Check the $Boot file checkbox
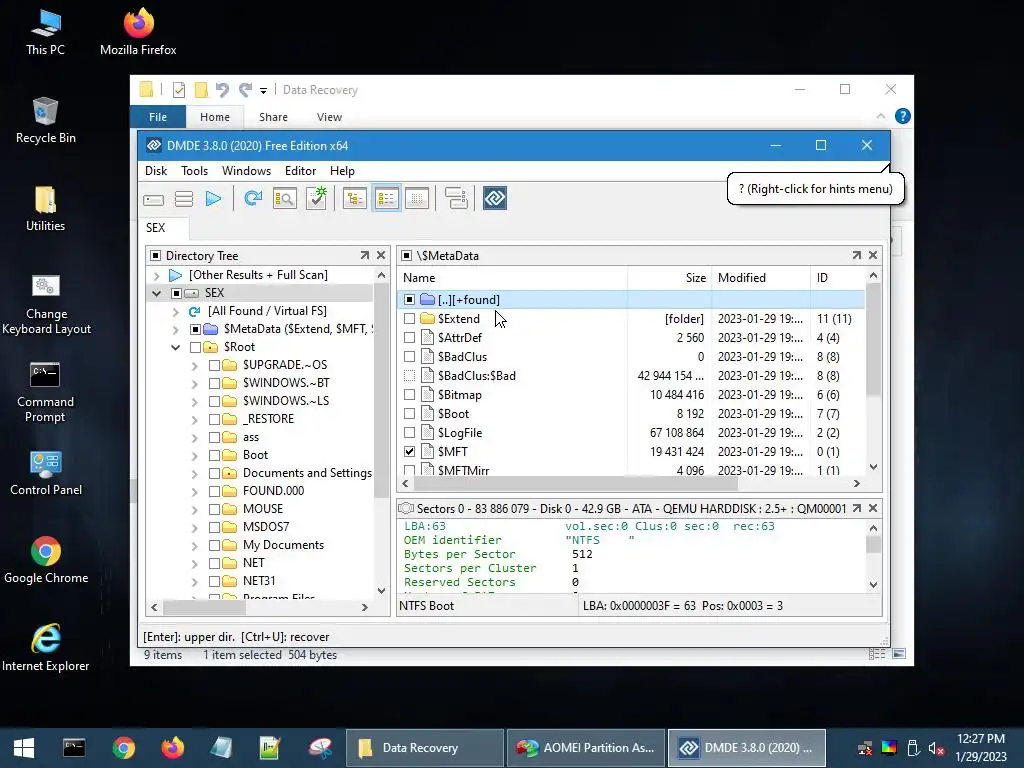The height and width of the screenshot is (768, 1024). pyautogui.click(x=409, y=413)
